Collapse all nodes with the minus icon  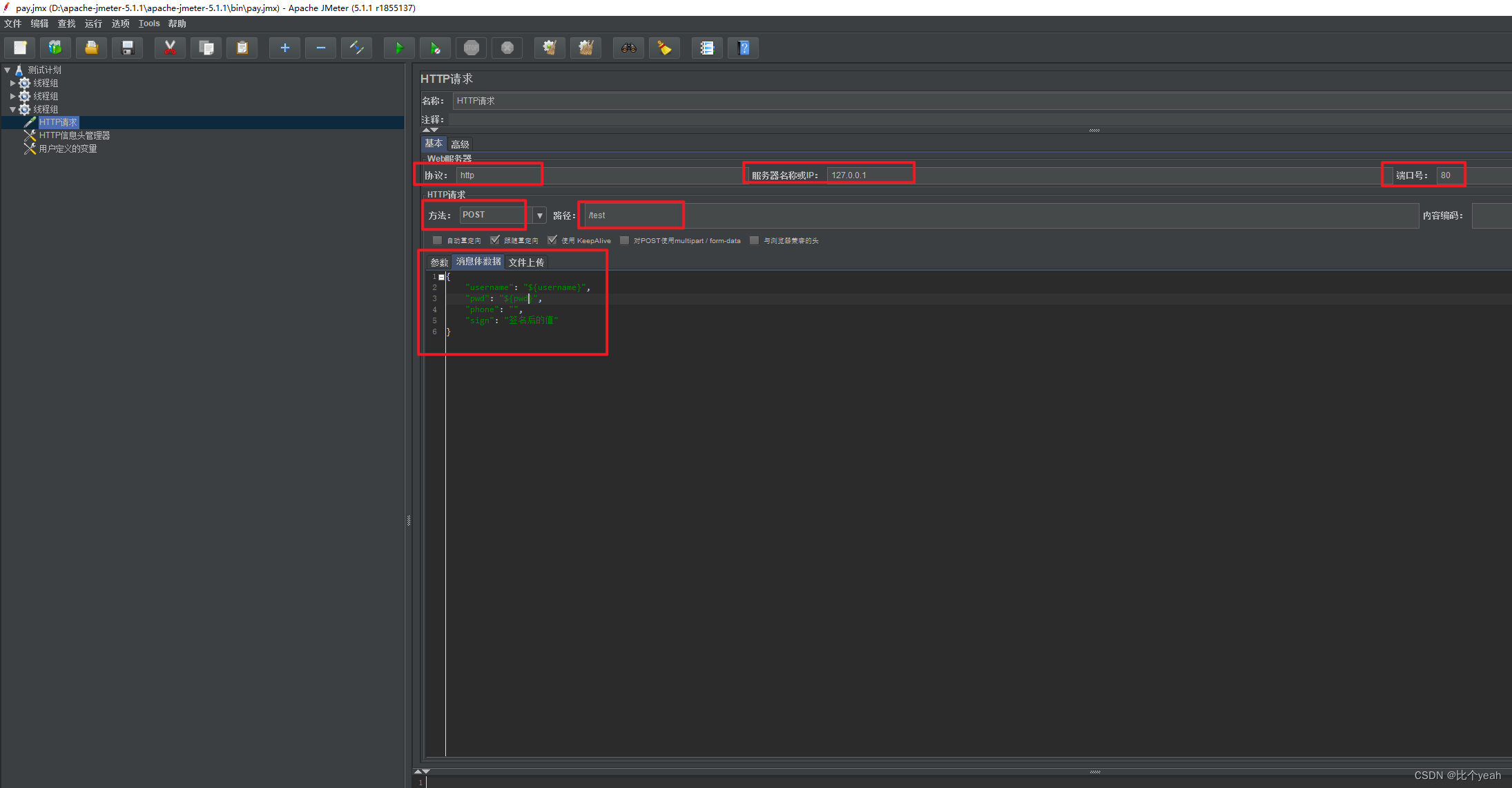(x=321, y=48)
